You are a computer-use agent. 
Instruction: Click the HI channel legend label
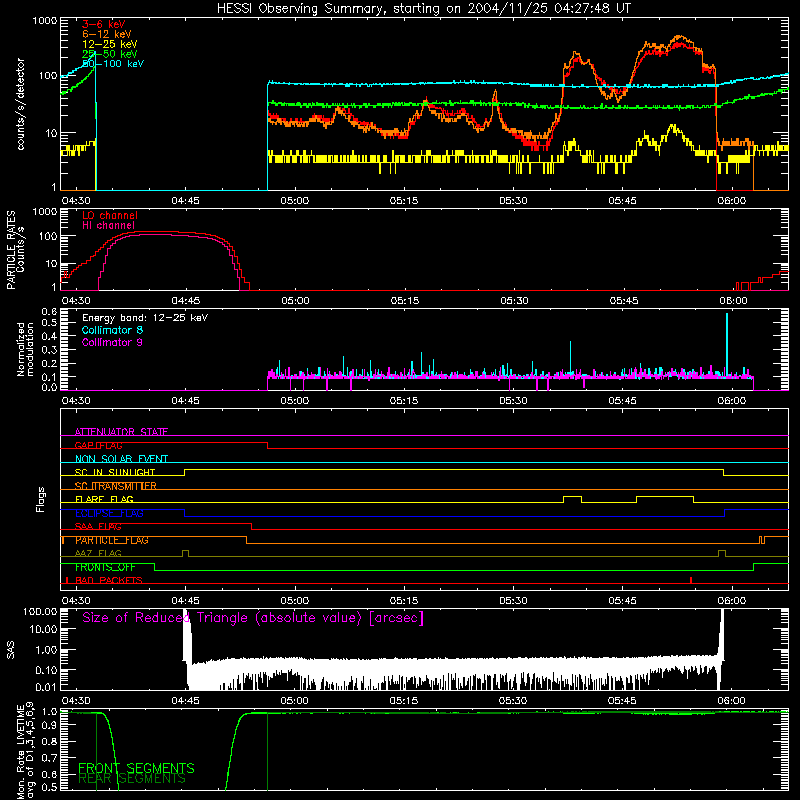point(109,226)
